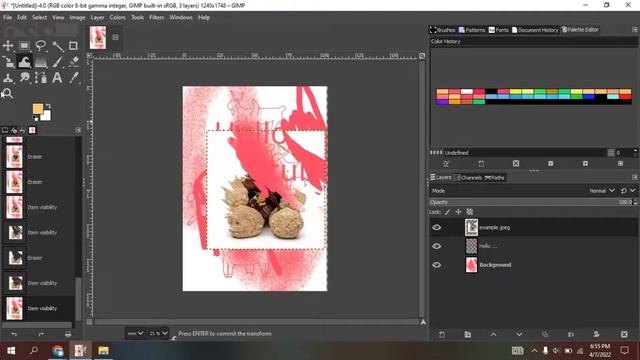The image size is (640, 360).
Task: Lower the selected layer
Action: click(x=519, y=334)
